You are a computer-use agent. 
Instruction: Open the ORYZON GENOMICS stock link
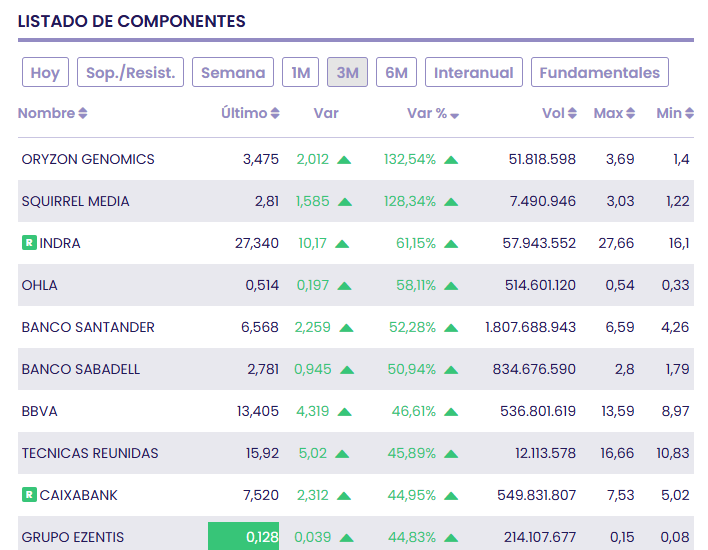click(x=88, y=159)
